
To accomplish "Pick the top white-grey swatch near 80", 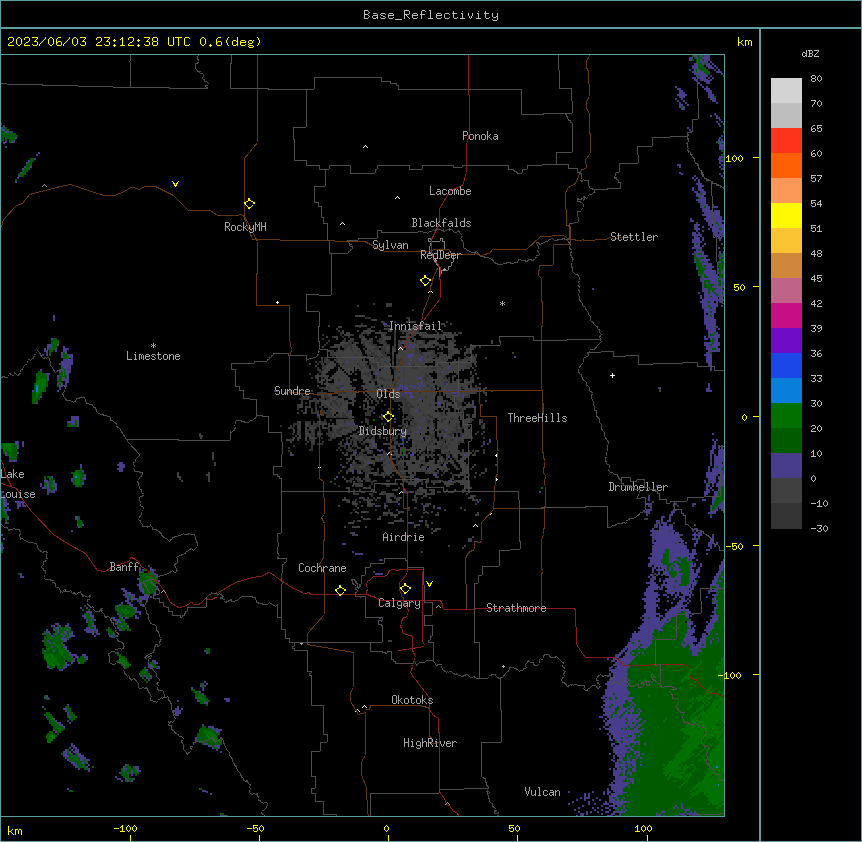I will pyautogui.click(x=786, y=91).
